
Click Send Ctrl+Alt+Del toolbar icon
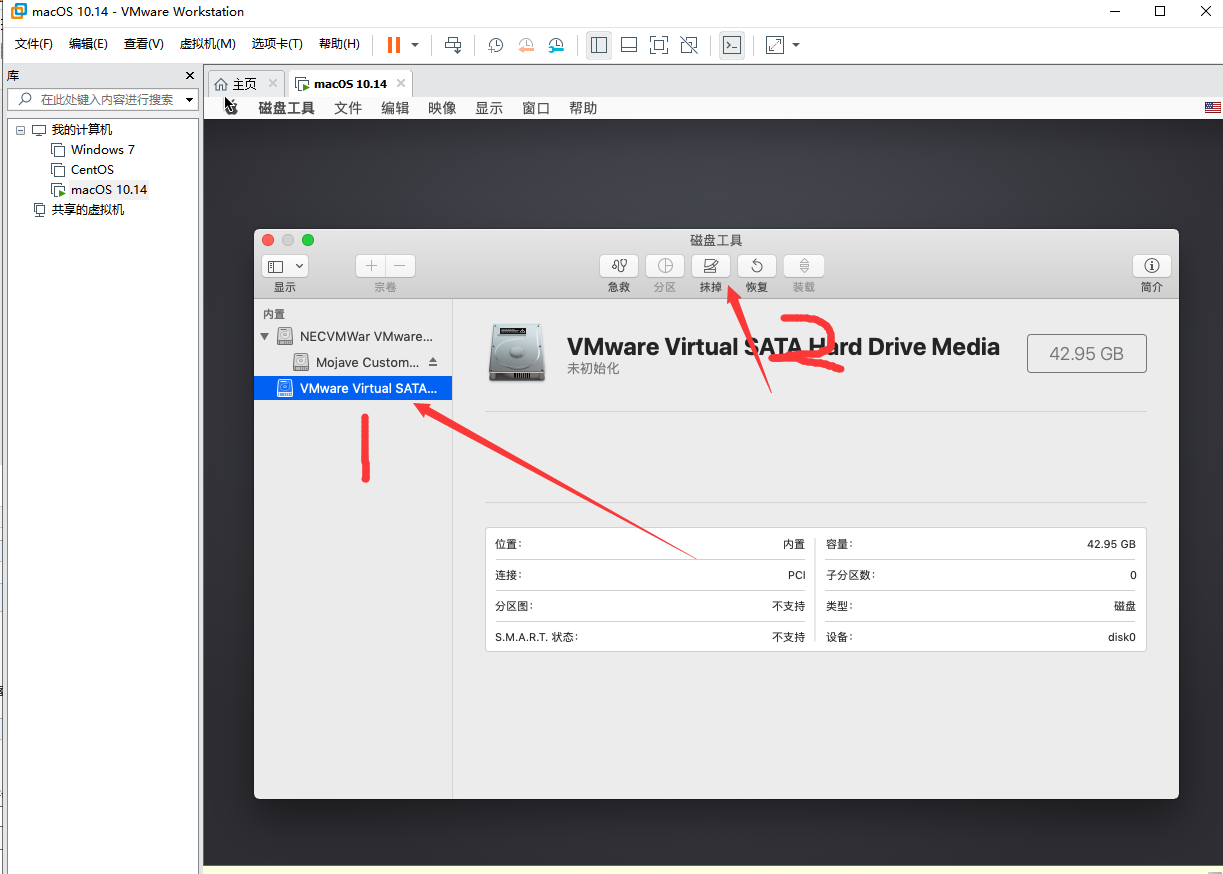(x=453, y=45)
